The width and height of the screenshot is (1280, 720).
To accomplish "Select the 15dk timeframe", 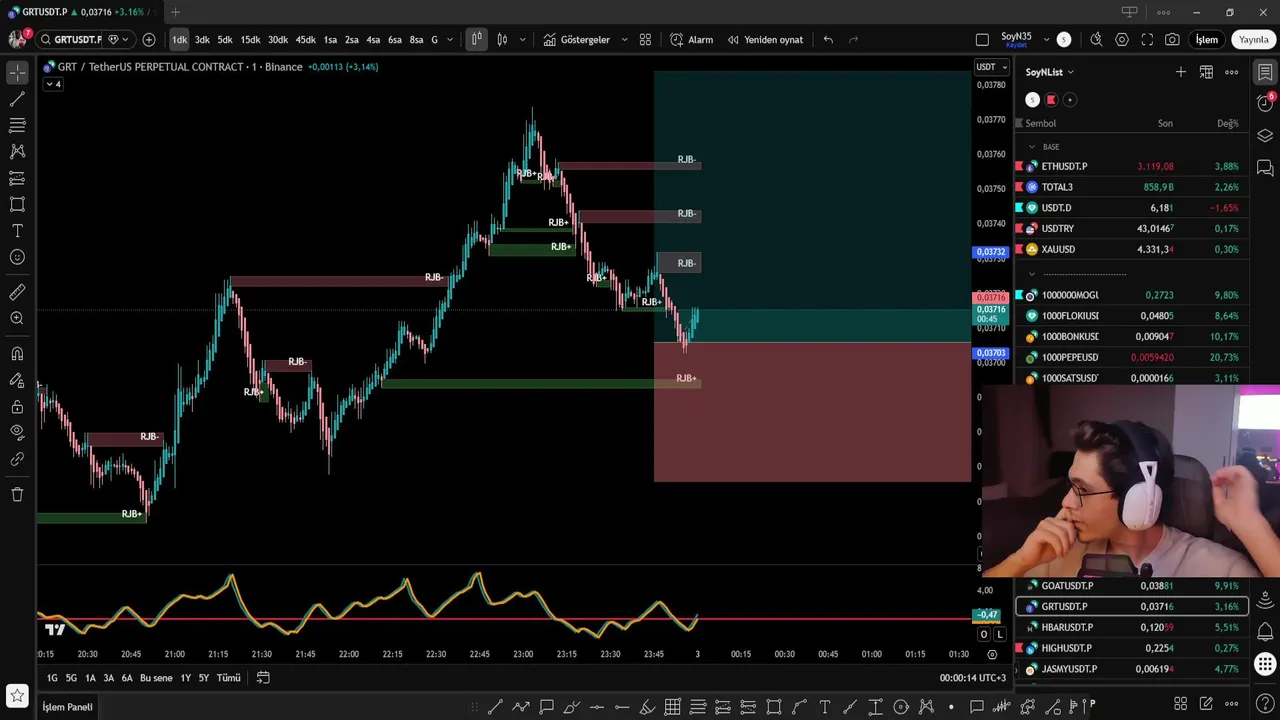I will [x=250, y=40].
